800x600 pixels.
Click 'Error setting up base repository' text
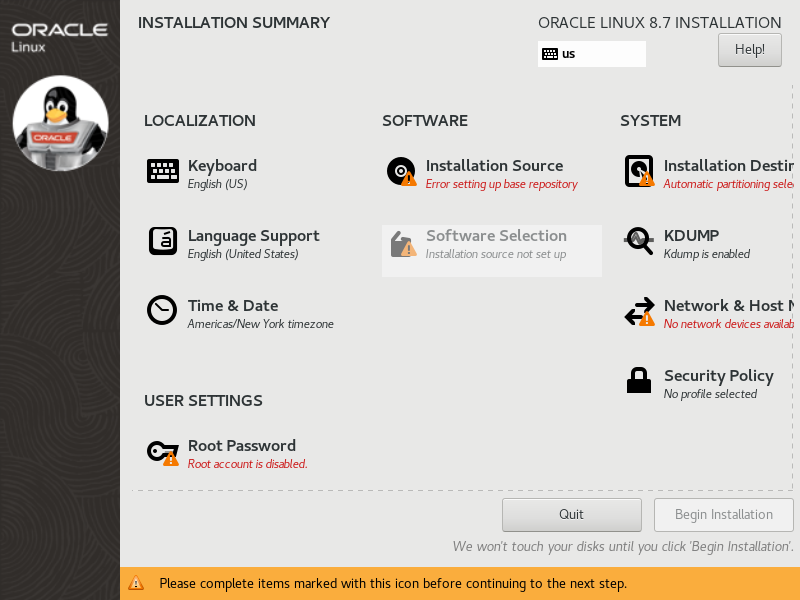point(502,184)
